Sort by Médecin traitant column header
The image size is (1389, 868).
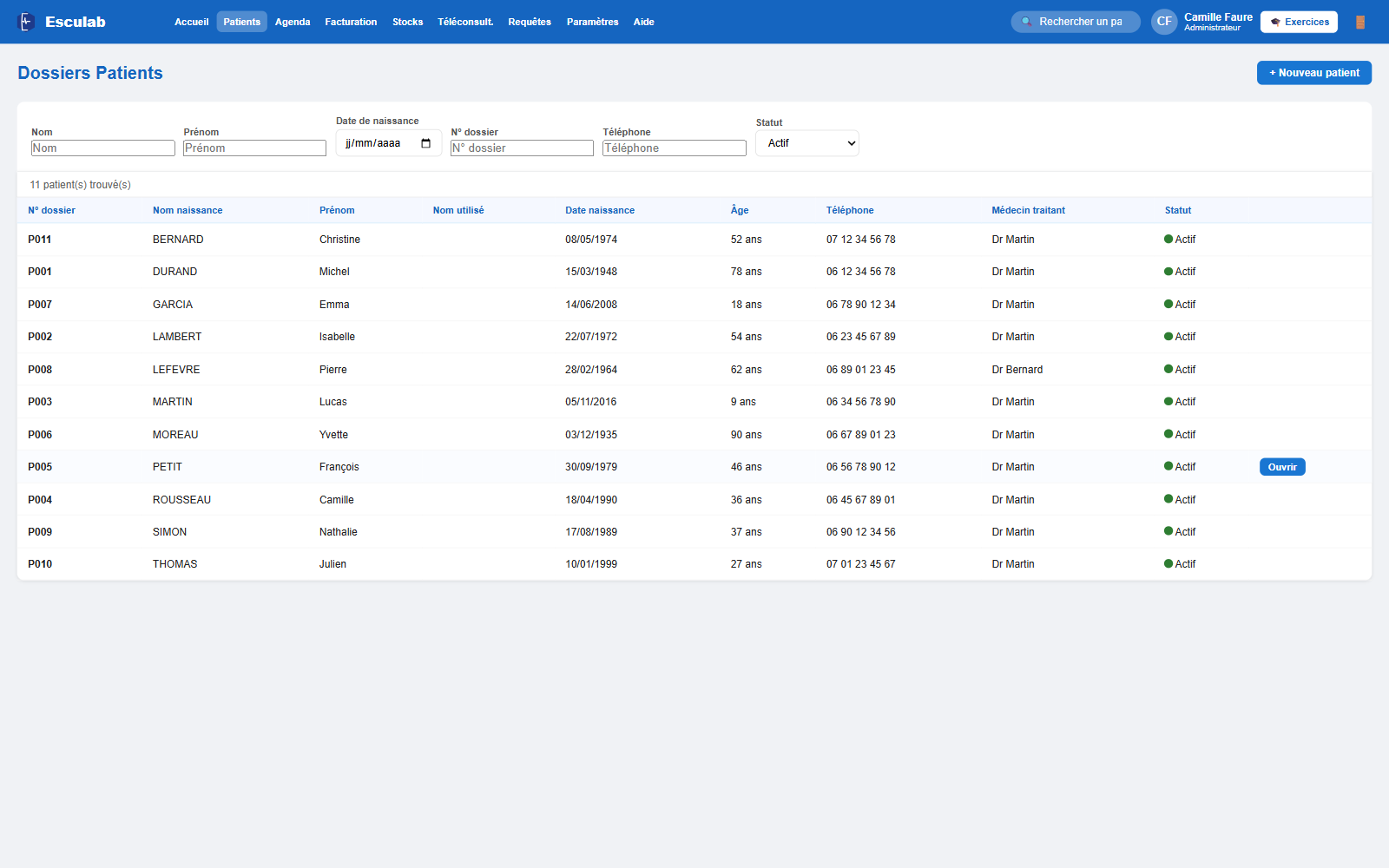click(x=1029, y=210)
